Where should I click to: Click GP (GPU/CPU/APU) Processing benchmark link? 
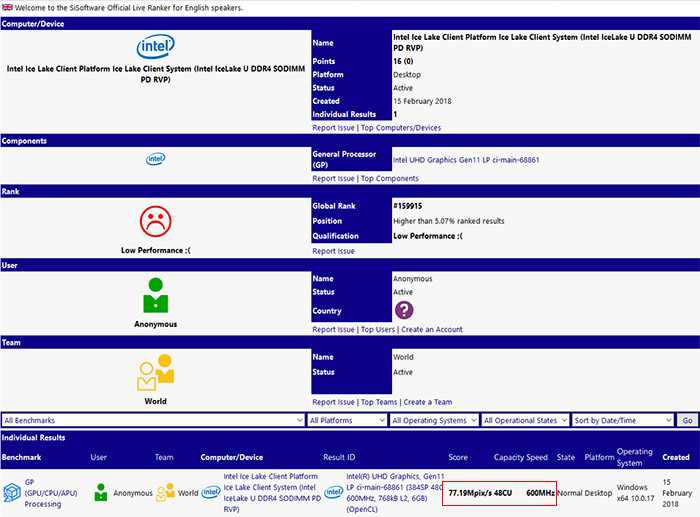pos(51,493)
